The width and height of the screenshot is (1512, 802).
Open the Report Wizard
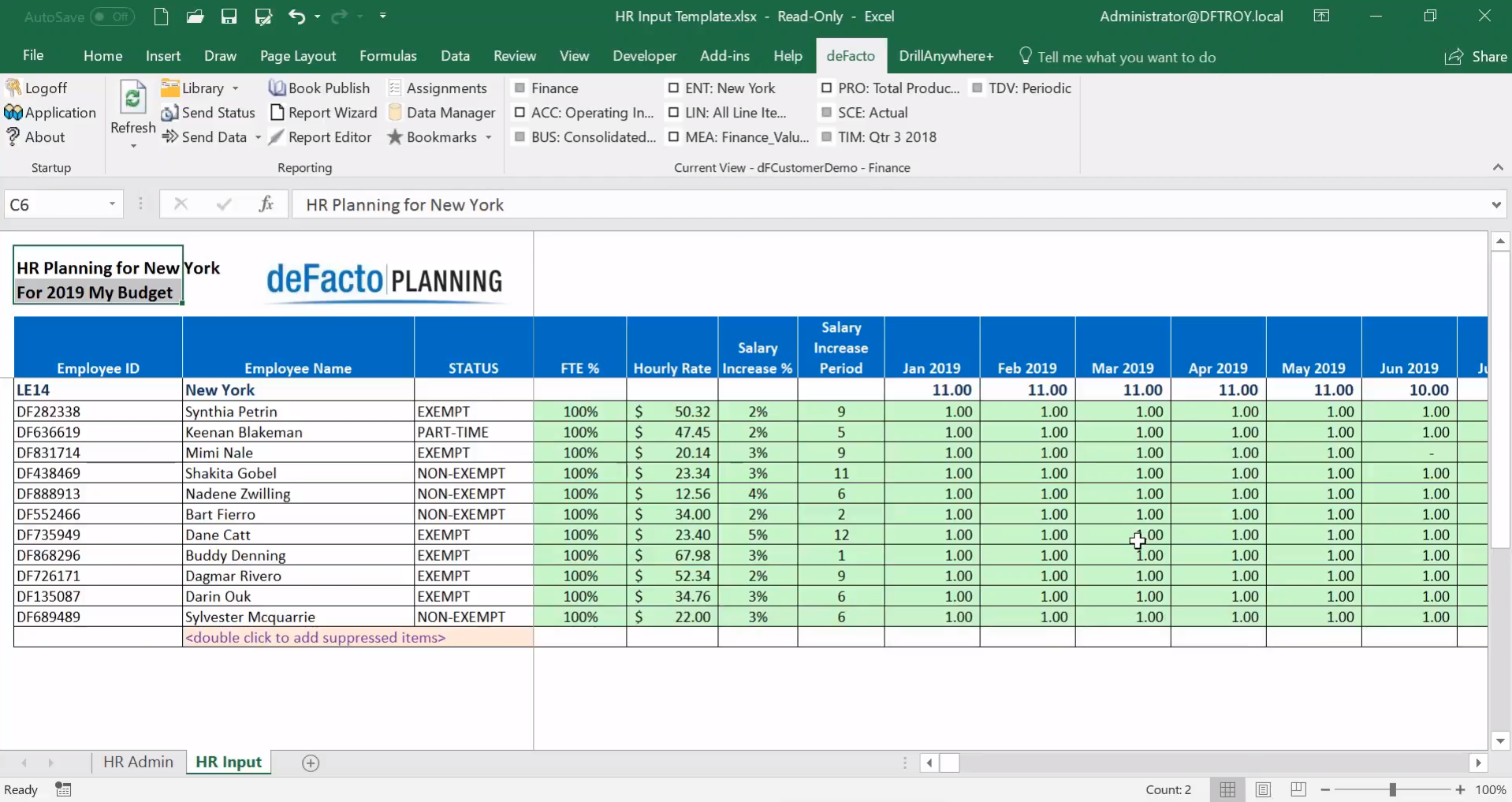click(323, 113)
